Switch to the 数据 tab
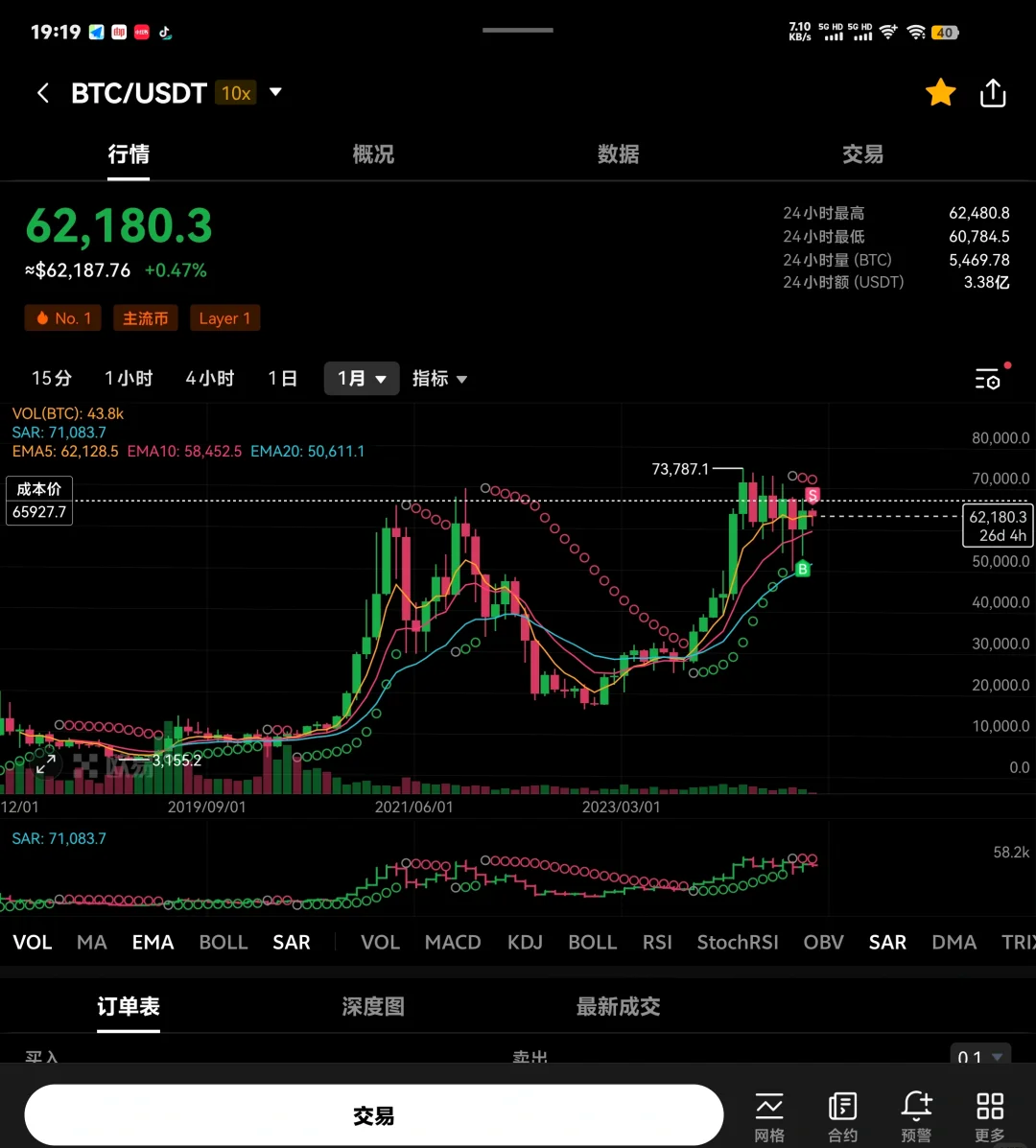The width and height of the screenshot is (1036, 1148). [618, 154]
